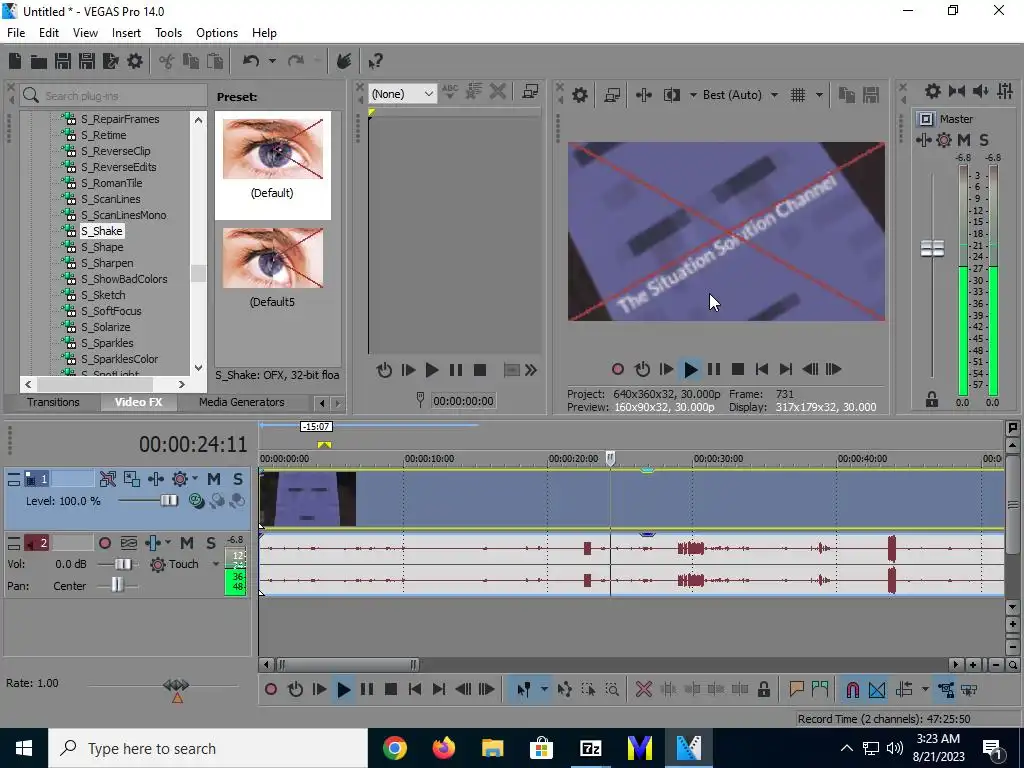
Task: Stop playback in the timeline transport
Action: point(391,689)
